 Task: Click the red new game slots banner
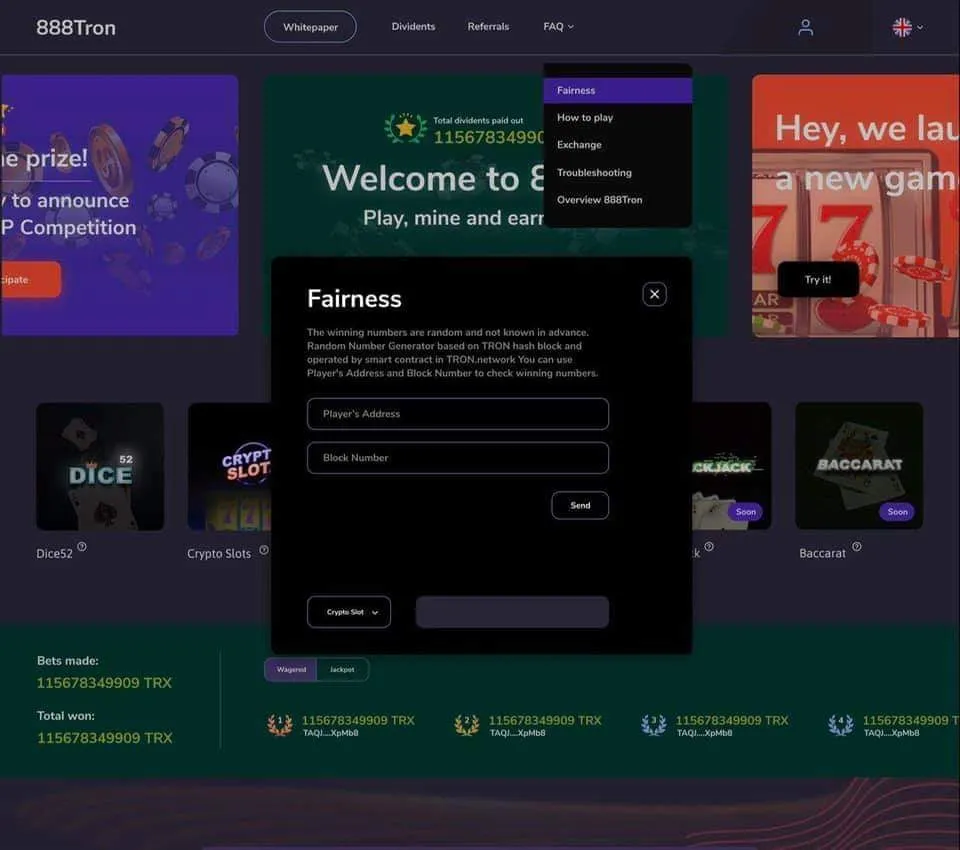pyautogui.click(x=856, y=206)
